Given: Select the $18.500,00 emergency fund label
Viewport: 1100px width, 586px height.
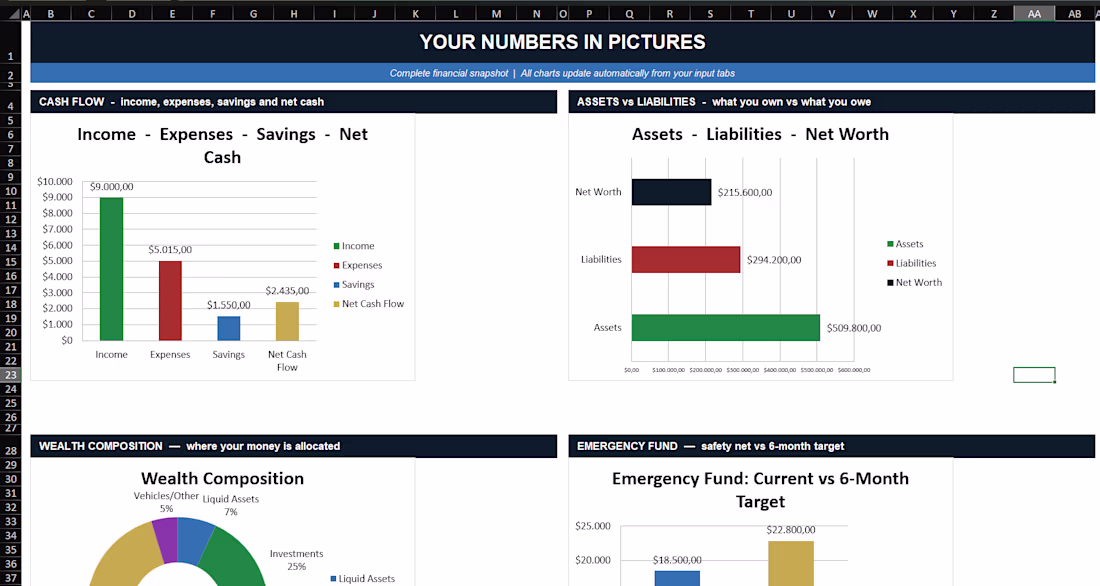Looking at the screenshot, I should point(677,560).
